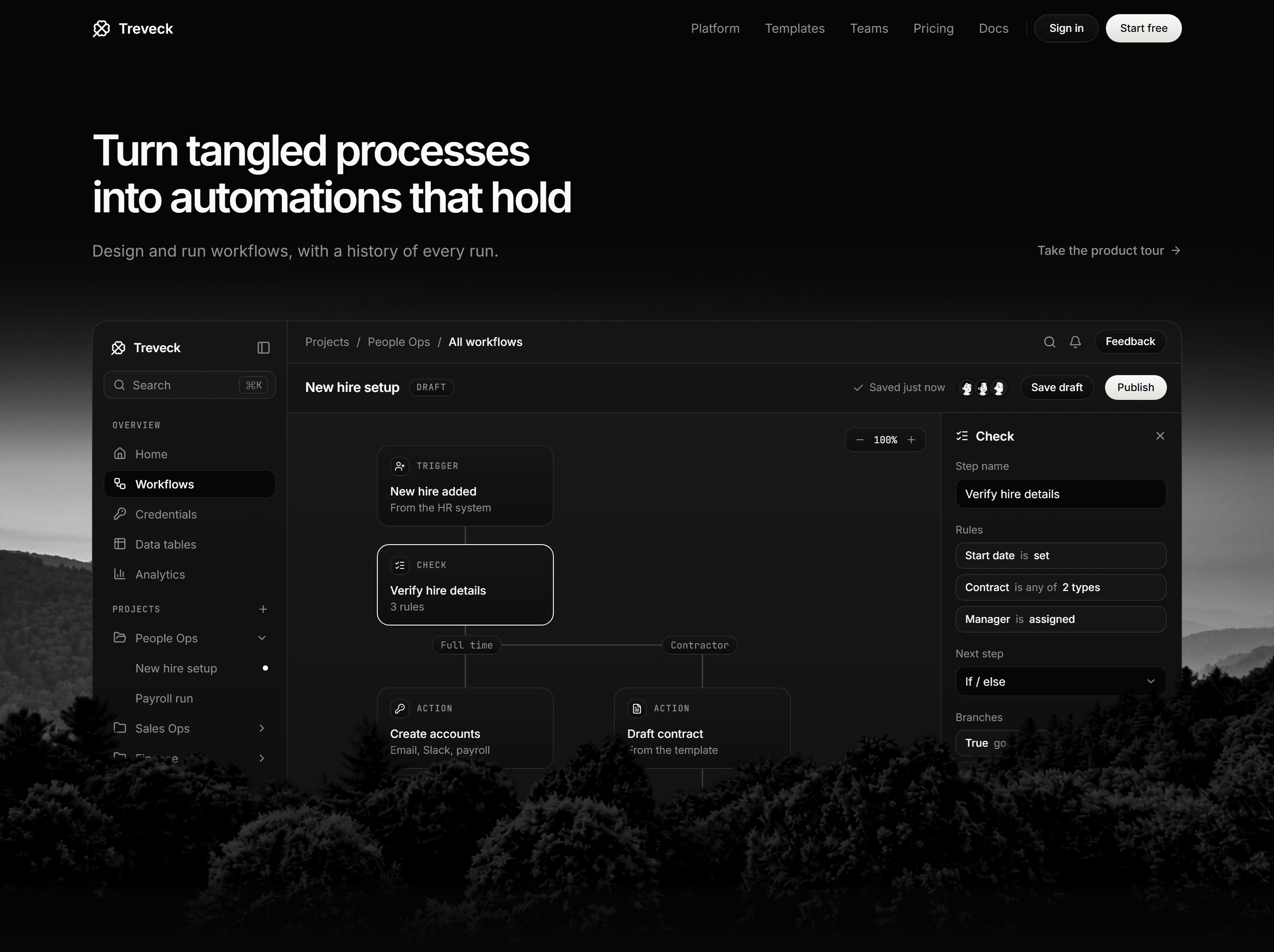The image size is (1274, 952).
Task: Click Save draft
Action: (x=1056, y=388)
